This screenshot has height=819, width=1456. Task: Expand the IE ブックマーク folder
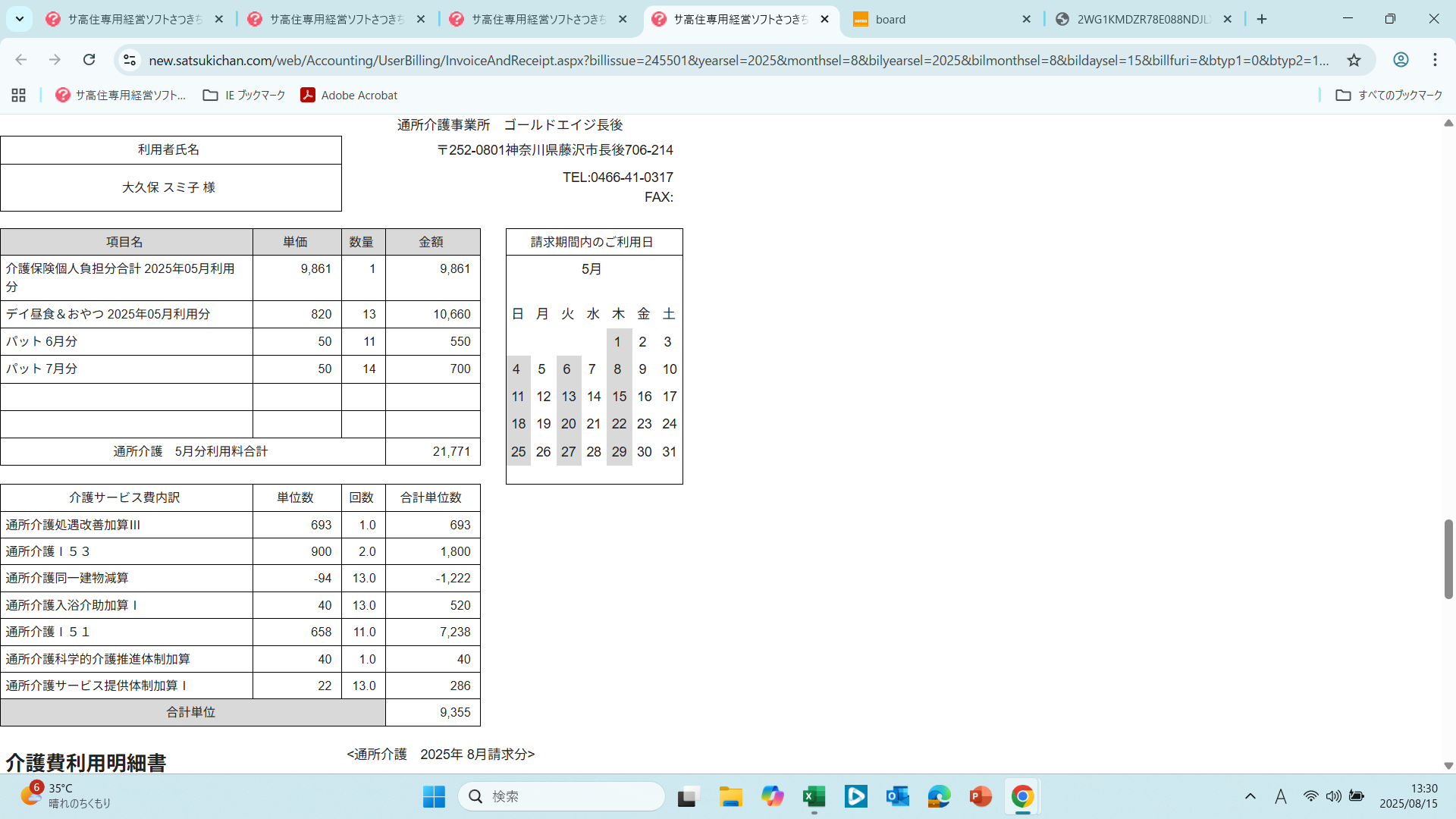244,95
